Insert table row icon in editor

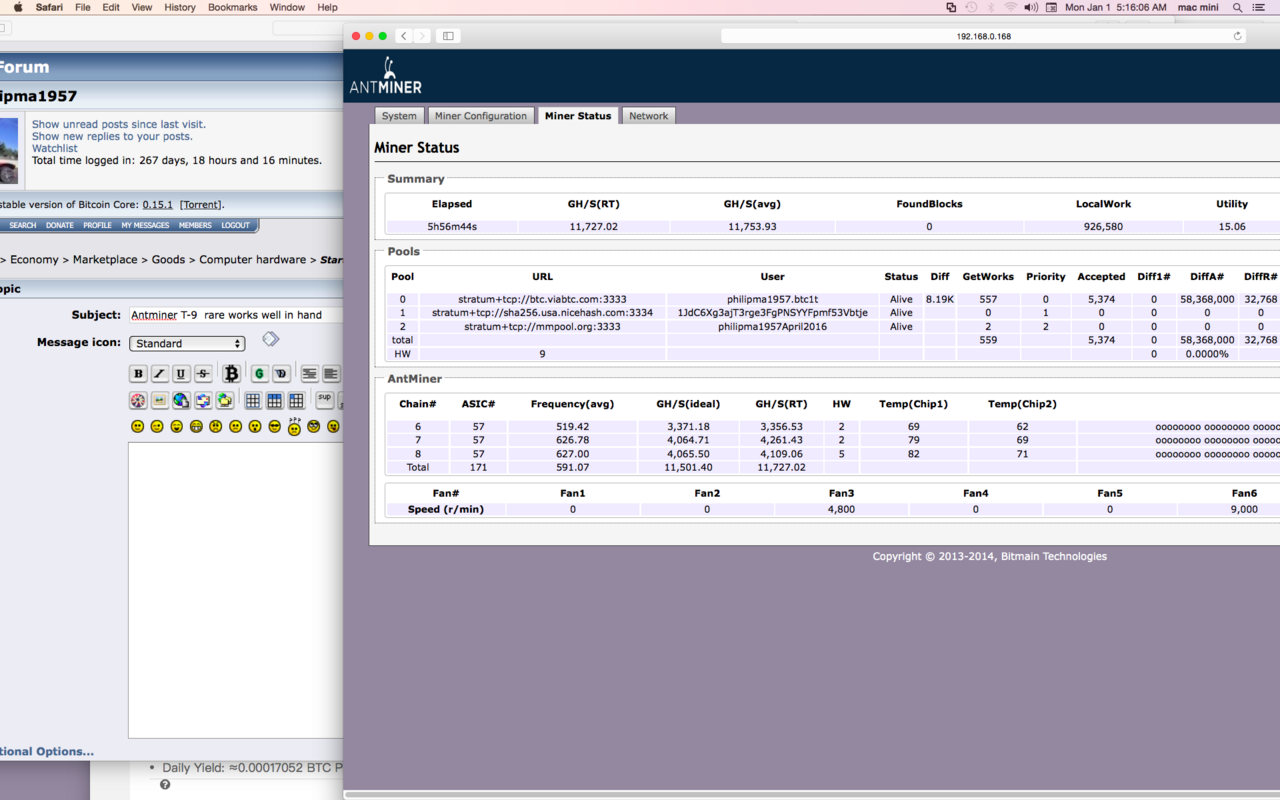pos(274,400)
